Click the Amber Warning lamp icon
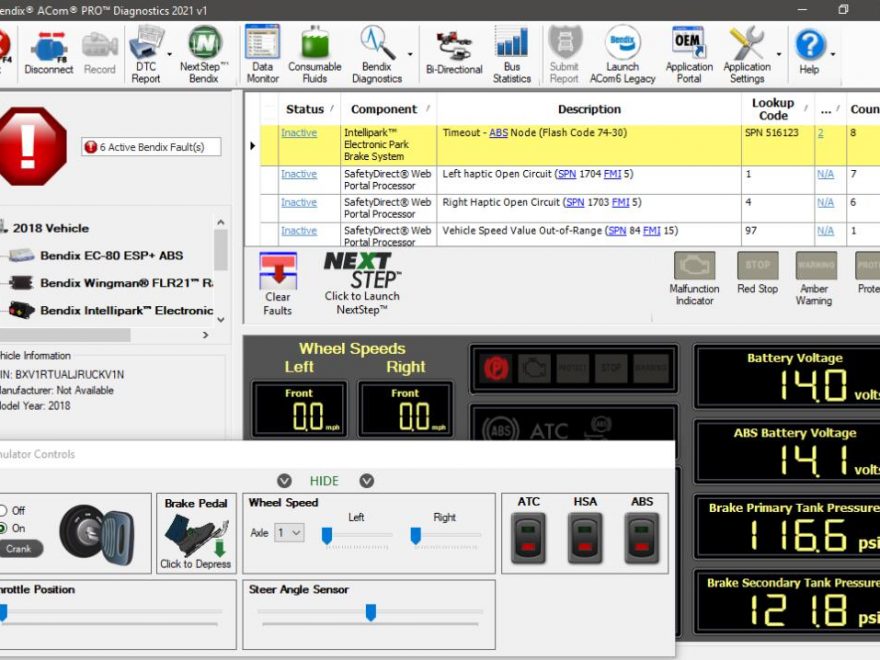The height and width of the screenshot is (660, 880). [x=816, y=265]
